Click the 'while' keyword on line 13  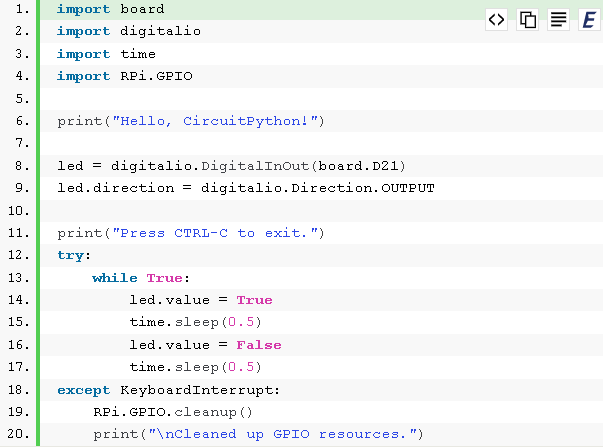click(x=115, y=278)
